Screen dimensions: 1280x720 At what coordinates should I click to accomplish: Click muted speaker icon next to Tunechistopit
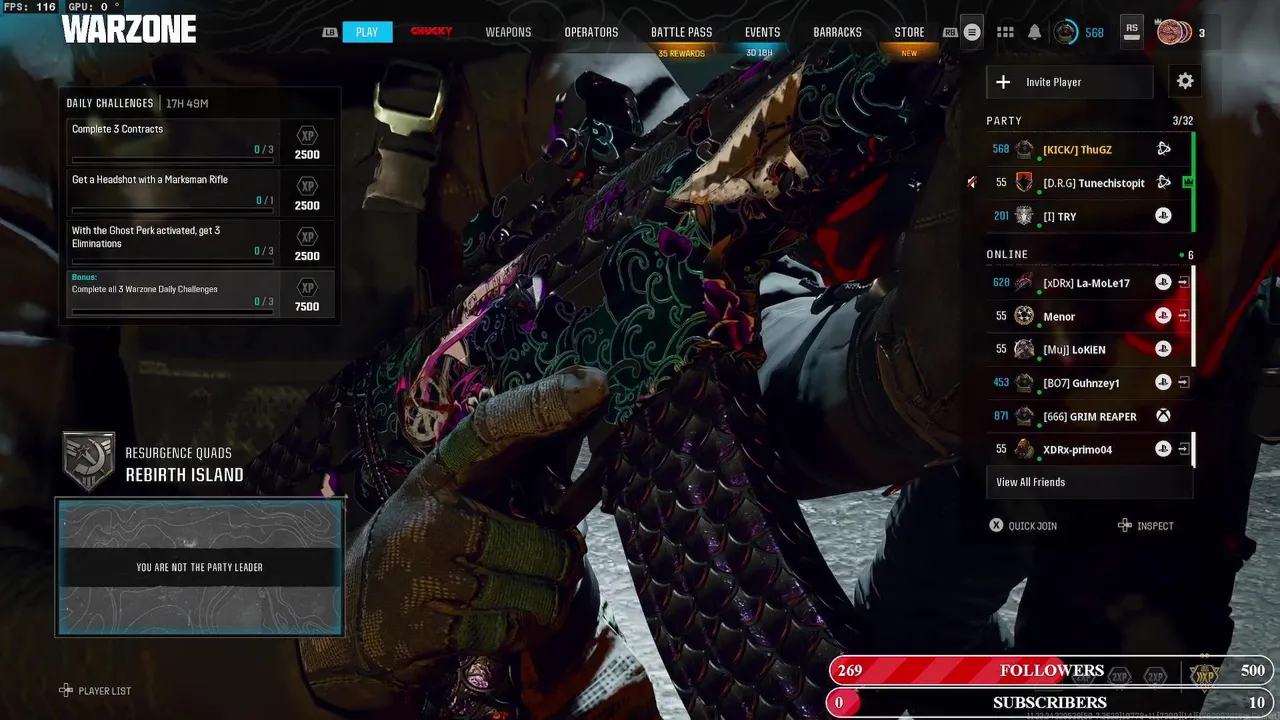tap(971, 182)
